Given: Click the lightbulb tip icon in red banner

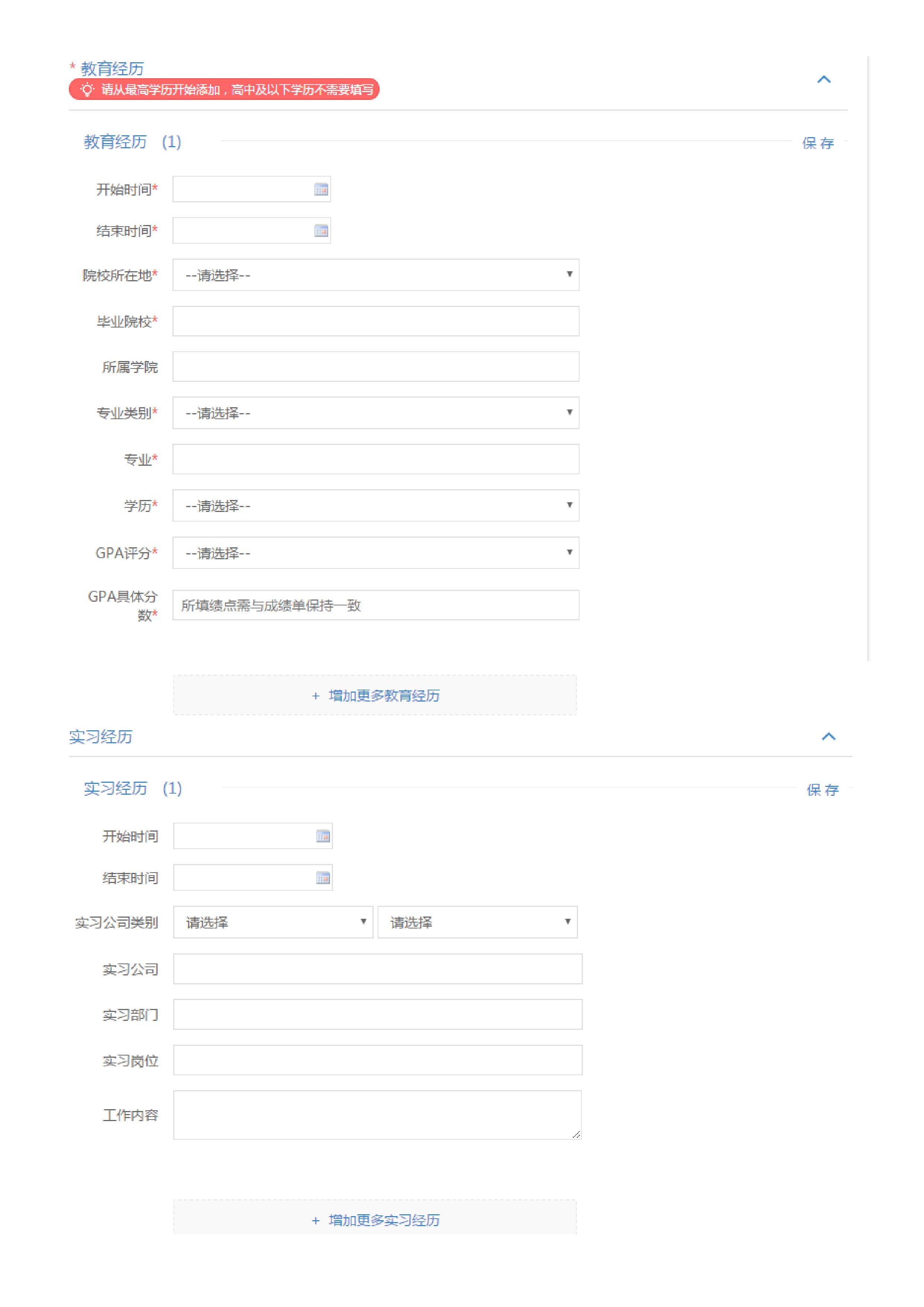Looking at the screenshot, I should [86, 89].
